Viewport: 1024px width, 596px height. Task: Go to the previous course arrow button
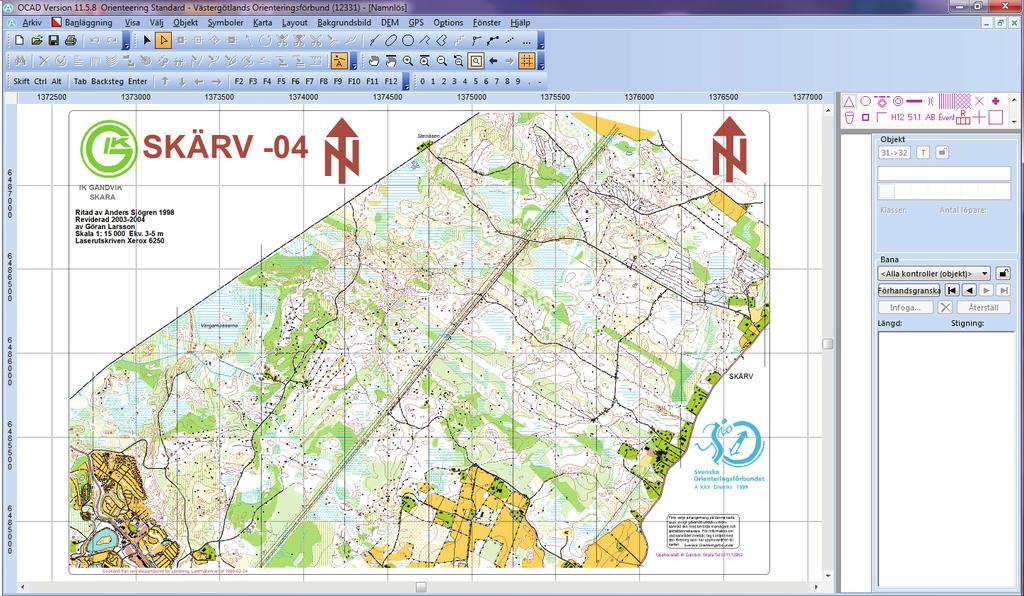click(x=968, y=290)
